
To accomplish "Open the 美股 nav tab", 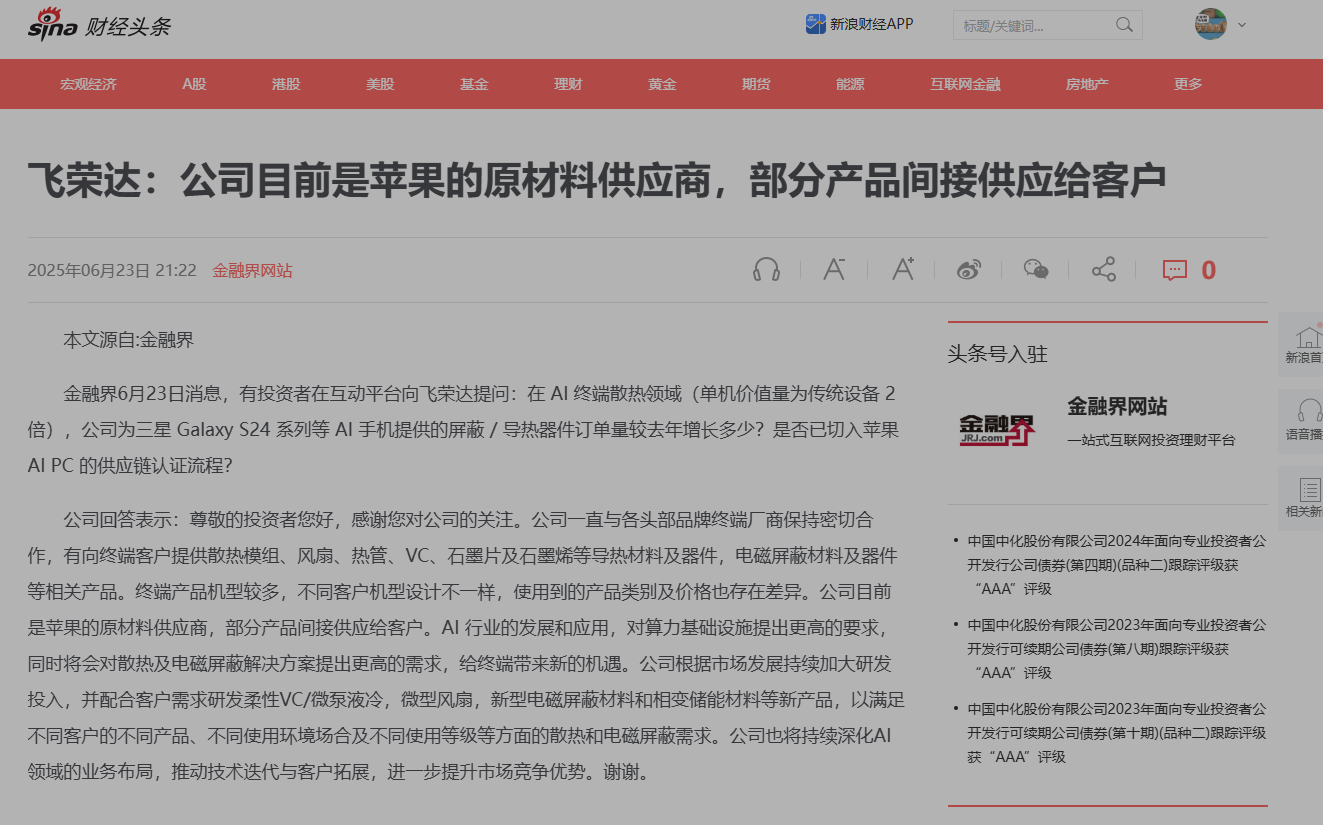I will (380, 84).
